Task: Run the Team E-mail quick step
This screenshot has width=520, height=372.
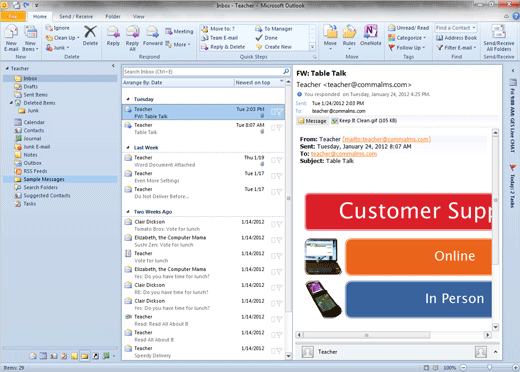Action: [220, 38]
